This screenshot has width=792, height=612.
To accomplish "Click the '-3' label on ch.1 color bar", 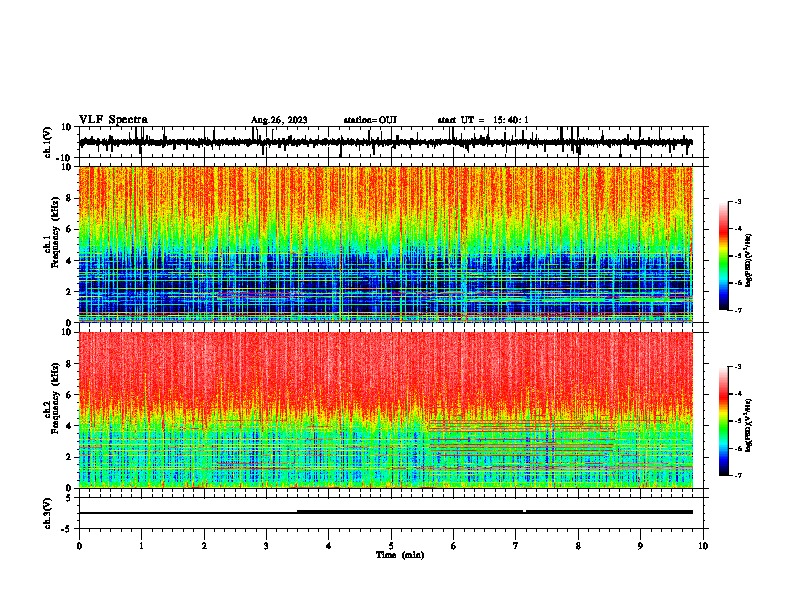I will click(x=738, y=201).
